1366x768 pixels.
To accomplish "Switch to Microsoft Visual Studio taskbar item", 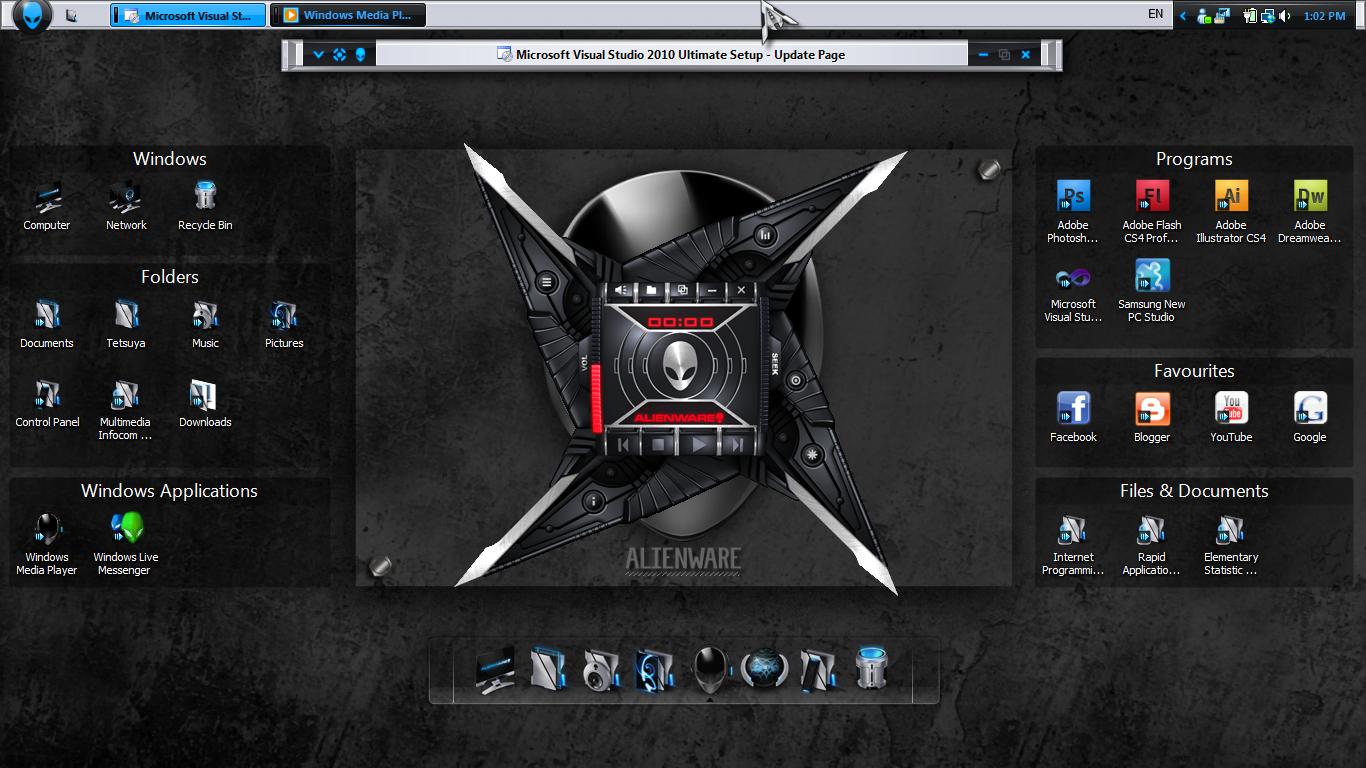I will pos(188,15).
